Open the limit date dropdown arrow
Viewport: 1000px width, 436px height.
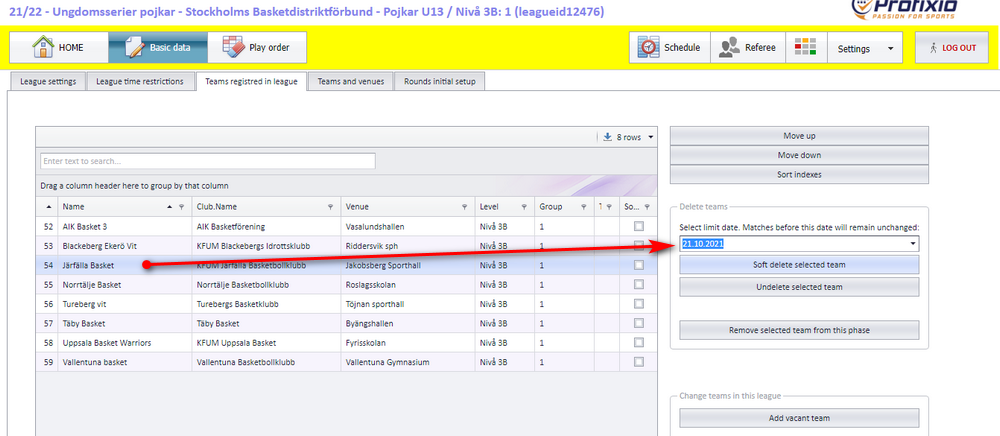point(913,243)
